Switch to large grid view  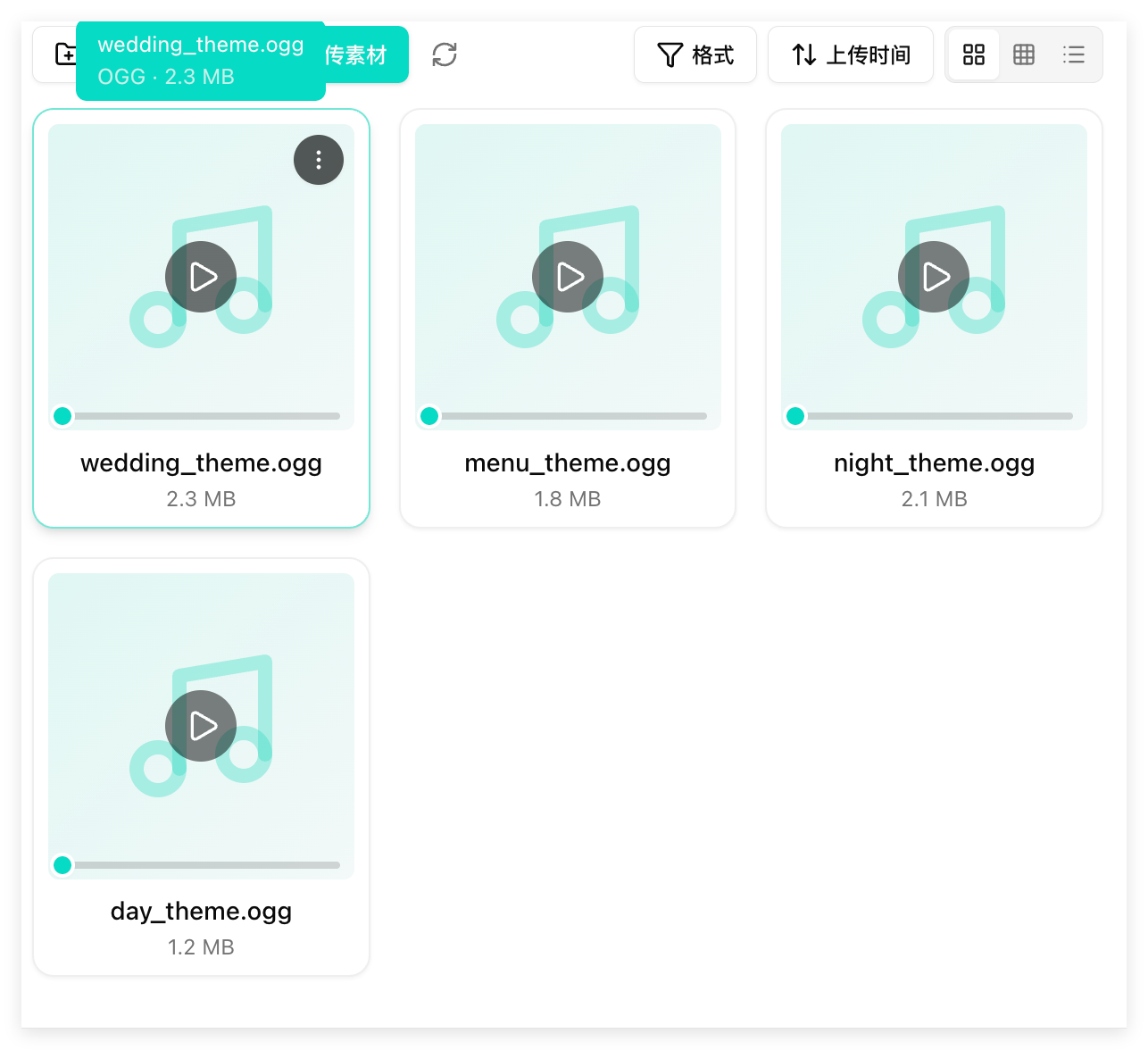tap(974, 54)
